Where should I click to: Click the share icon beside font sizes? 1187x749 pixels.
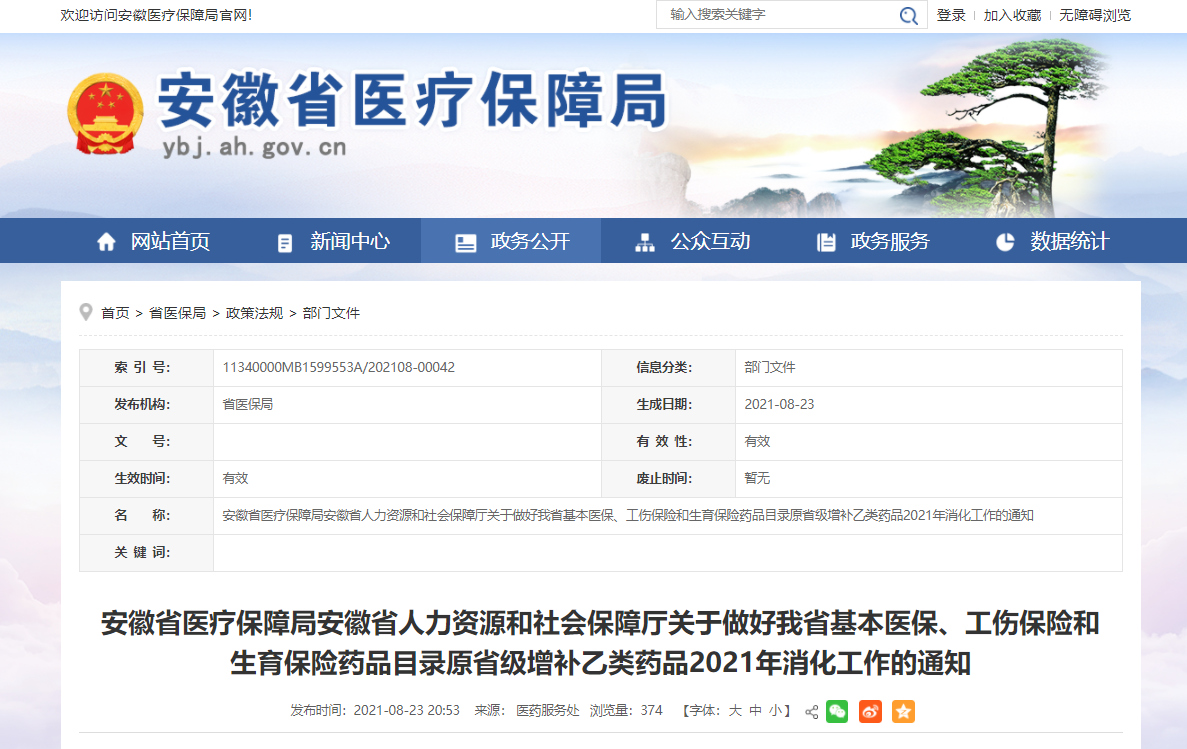click(x=811, y=712)
